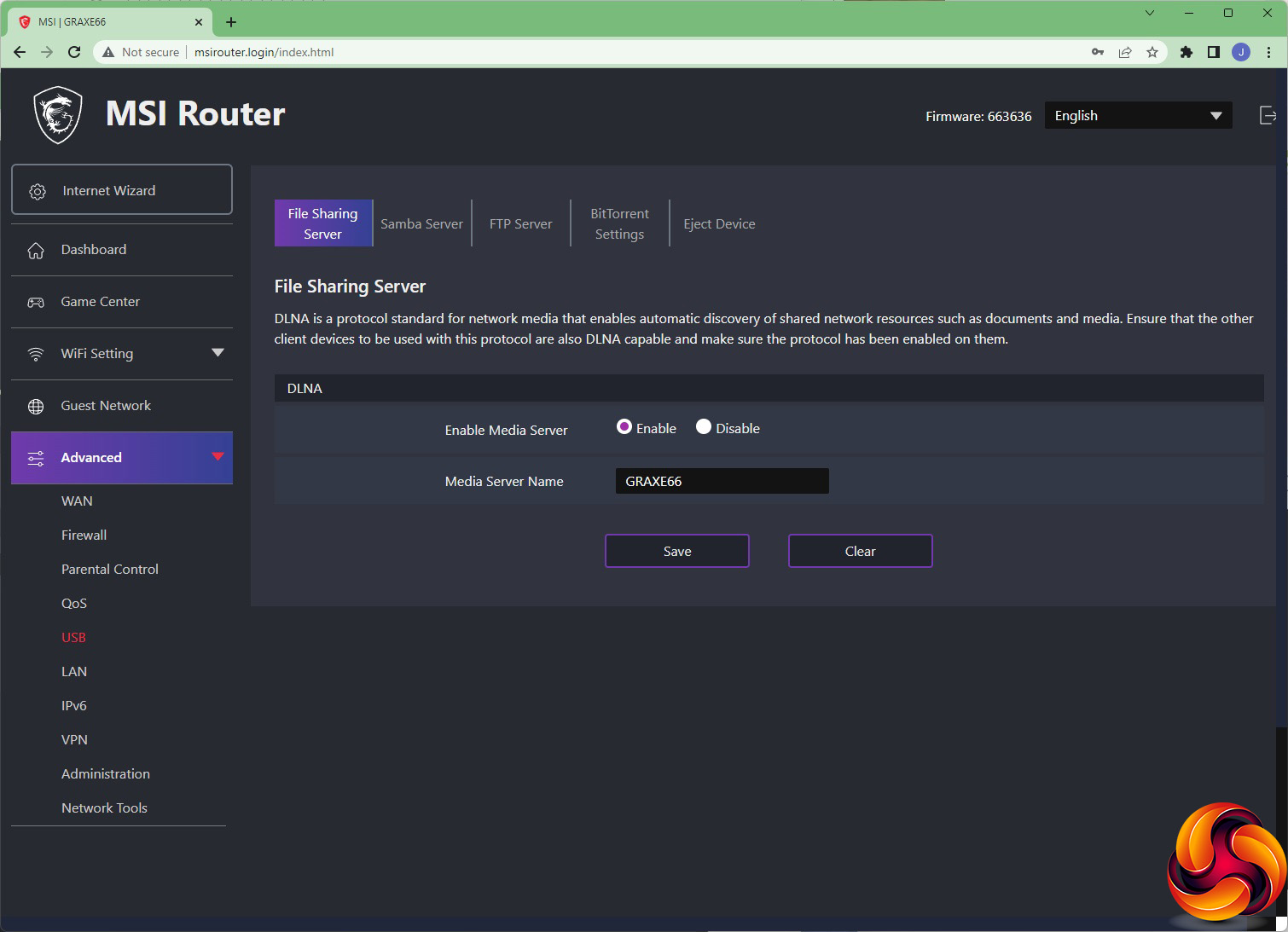This screenshot has width=1288, height=932.
Task: Open the Internet Wizard
Action: click(x=122, y=189)
